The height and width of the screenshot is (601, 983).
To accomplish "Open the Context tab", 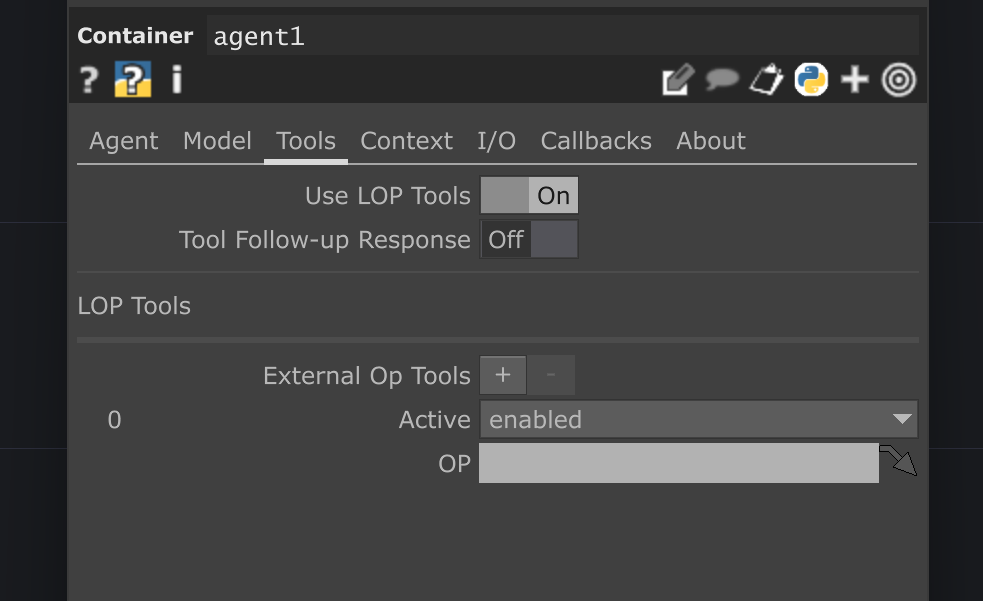I will point(406,141).
